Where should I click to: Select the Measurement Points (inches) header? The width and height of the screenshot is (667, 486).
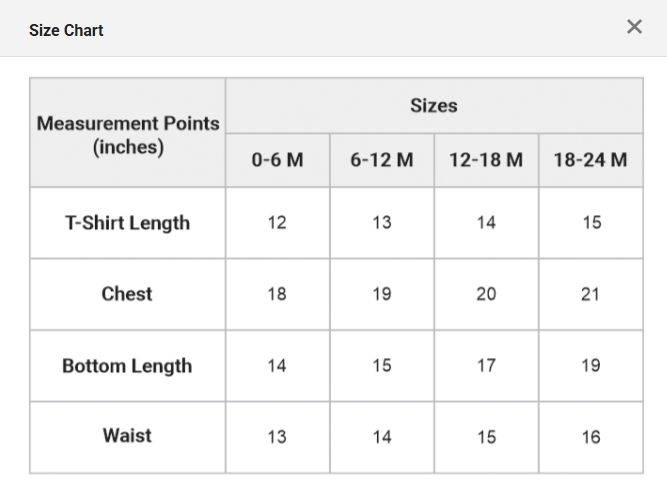tap(128, 133)
